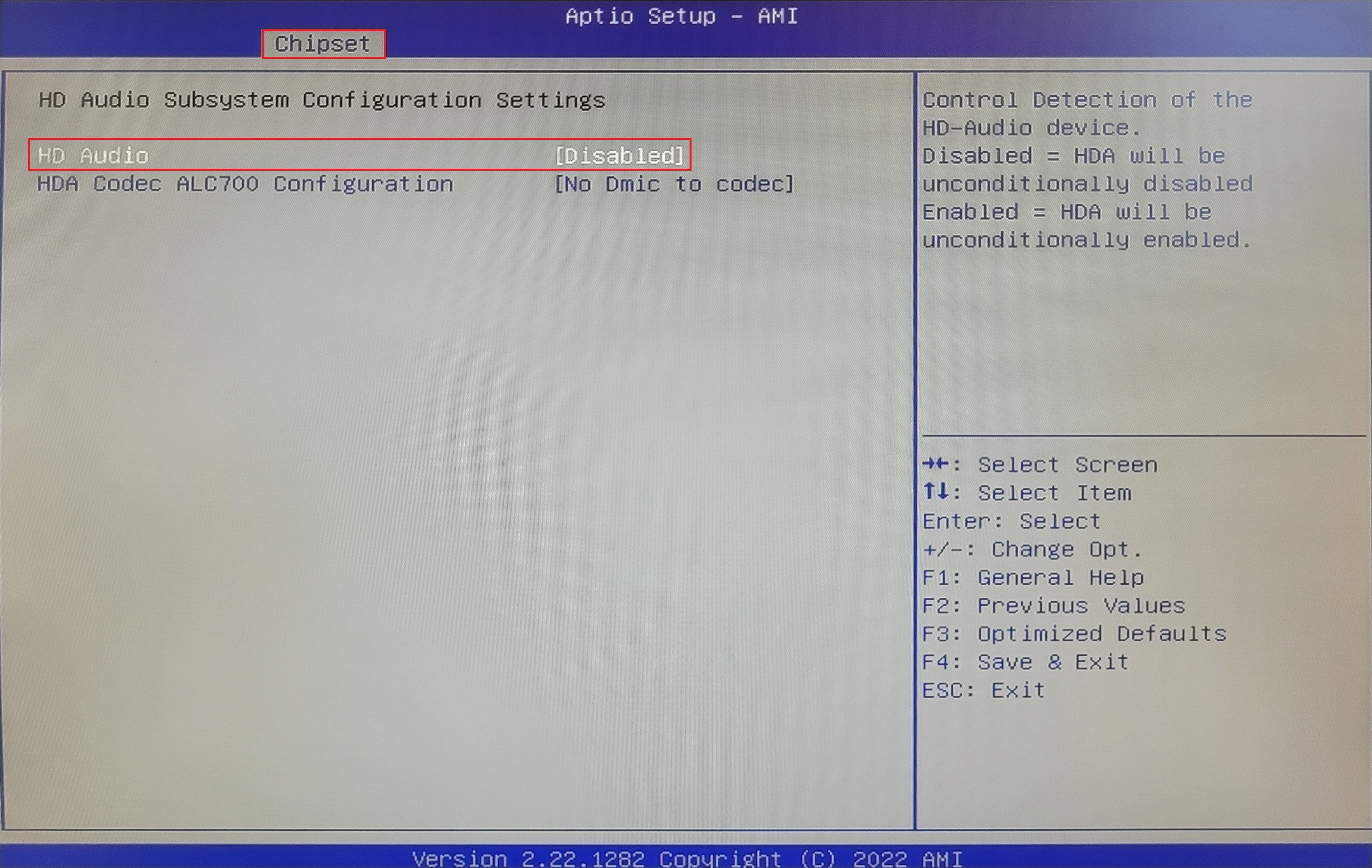Open the Chipset tab
This screenshot has width=1372, height=868.
pyautogui.click(x=322, y=44)
